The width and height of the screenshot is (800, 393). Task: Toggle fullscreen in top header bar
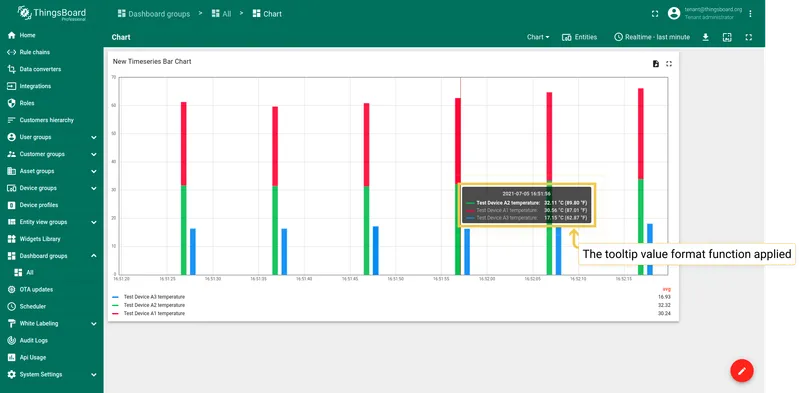pos(655,14)
